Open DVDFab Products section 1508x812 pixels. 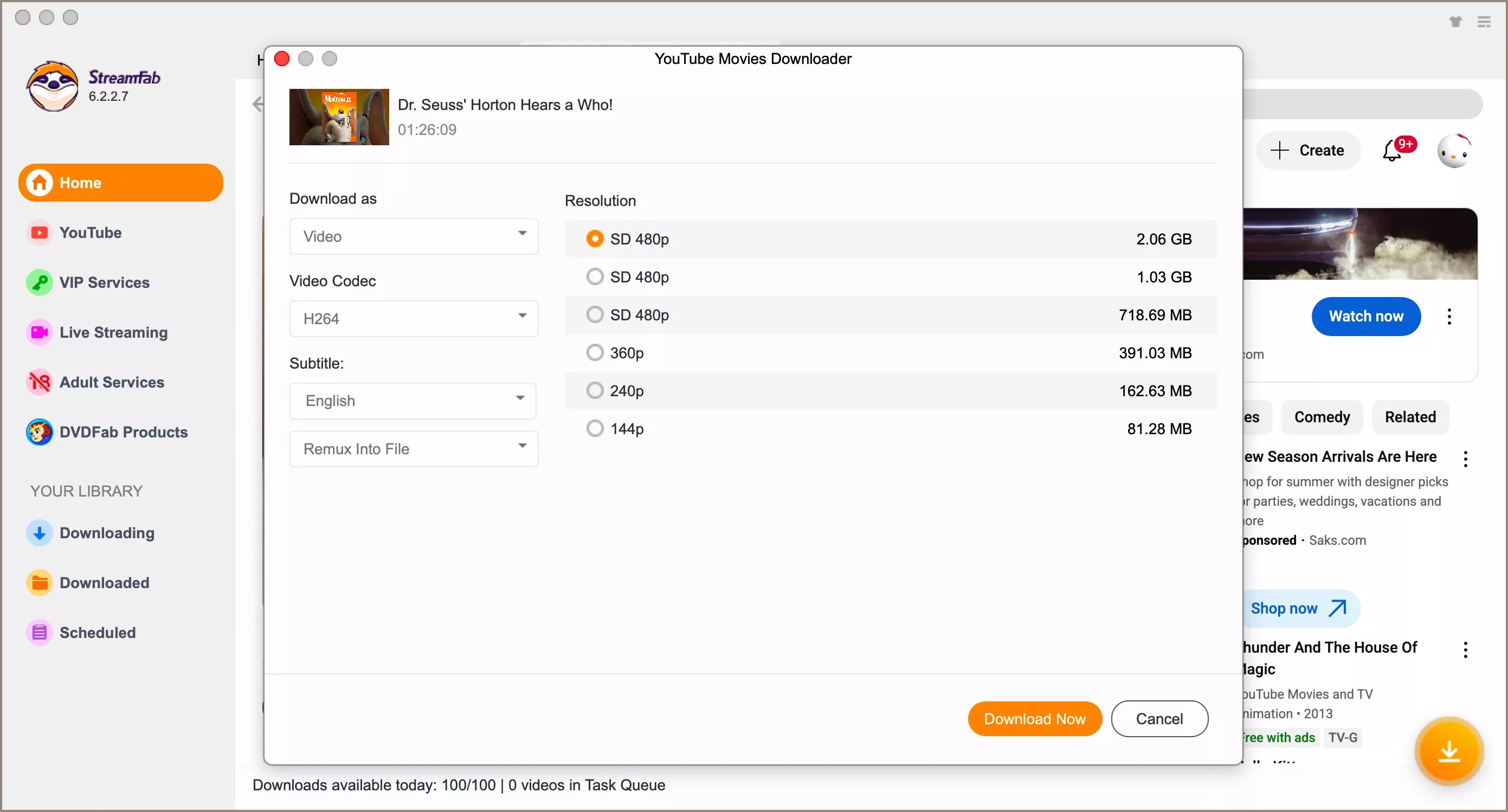click(x=124, y=432)
